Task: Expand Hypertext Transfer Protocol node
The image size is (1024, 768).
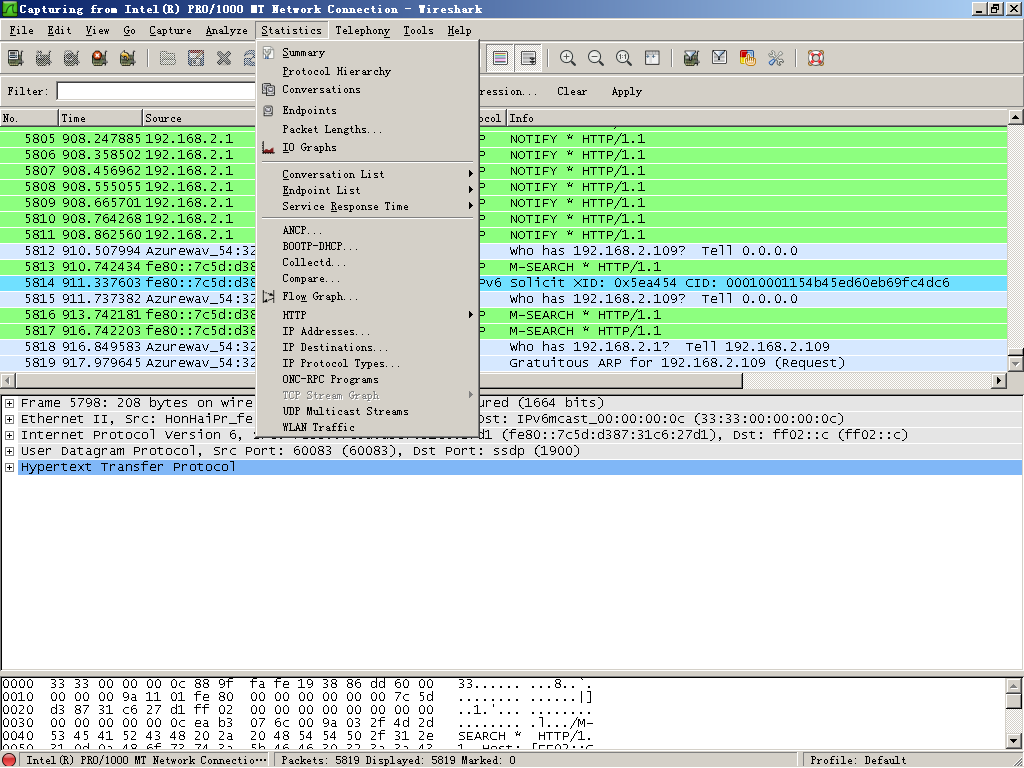Action: pyautogui.click(x=10, y=467)
